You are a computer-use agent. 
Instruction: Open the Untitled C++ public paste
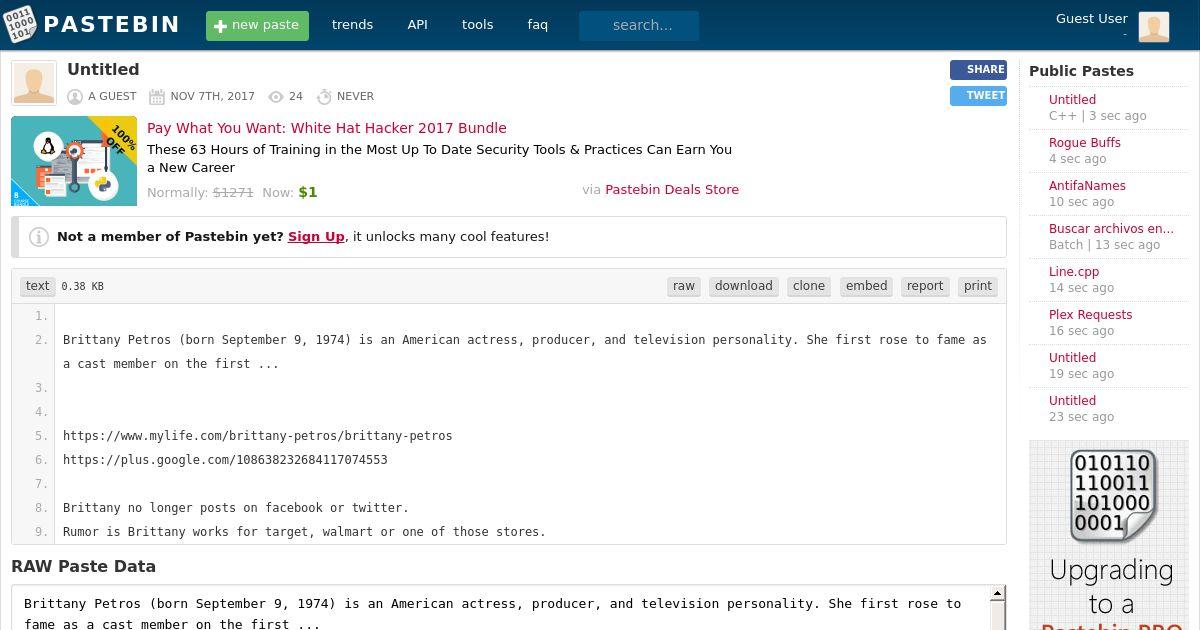tap(1072, 100)
